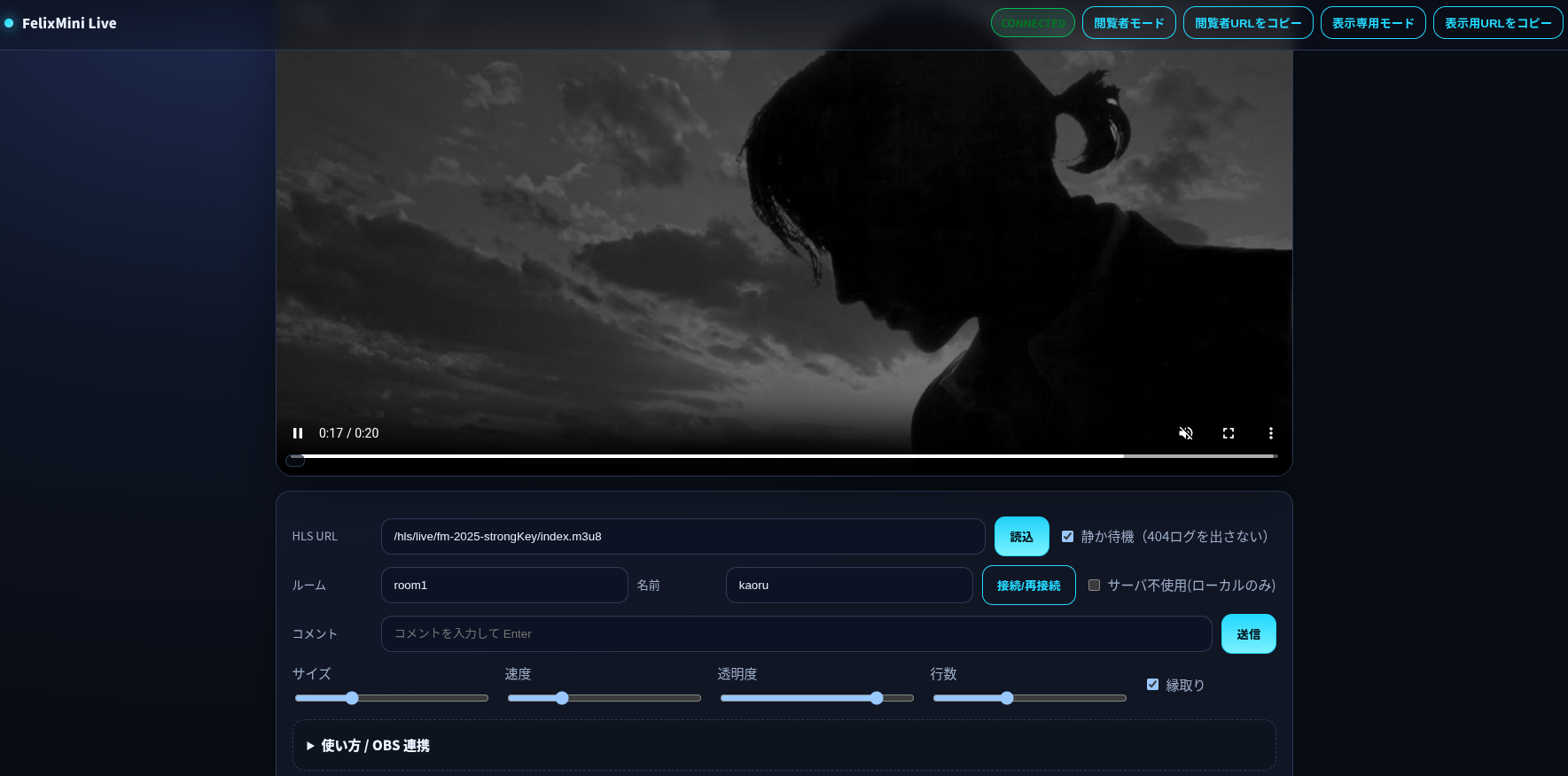The width and height of the screenshot is (1568, 776).
Task: Unmute the video audio
Action: coord(1185,433)
